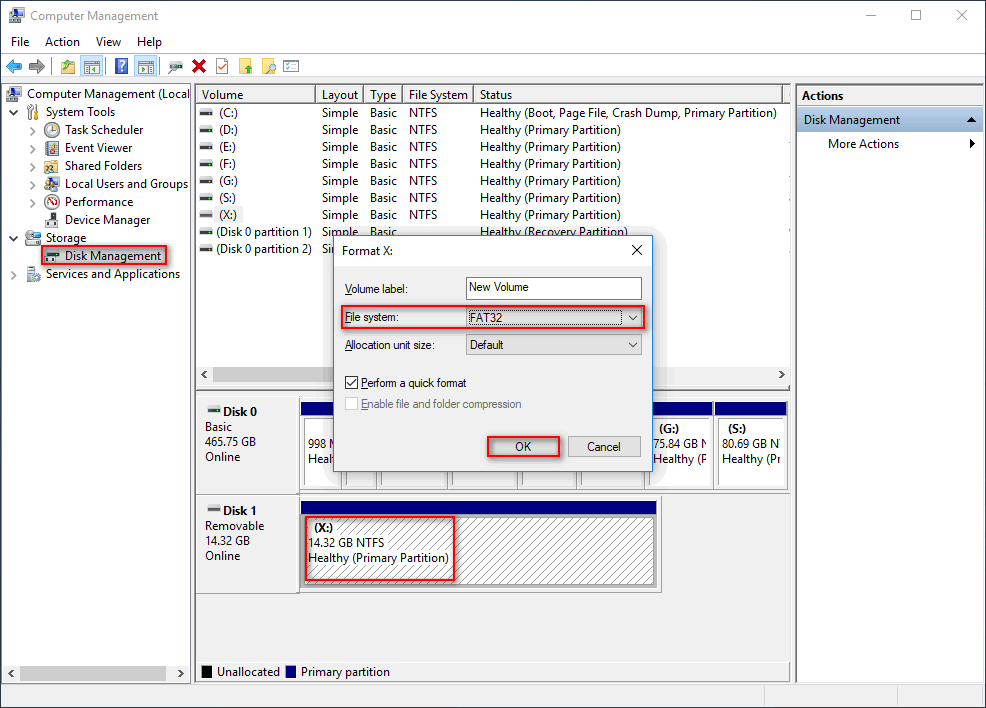Click the red X delete icon
The image size is (986, 708).
(x=199, y=66)
